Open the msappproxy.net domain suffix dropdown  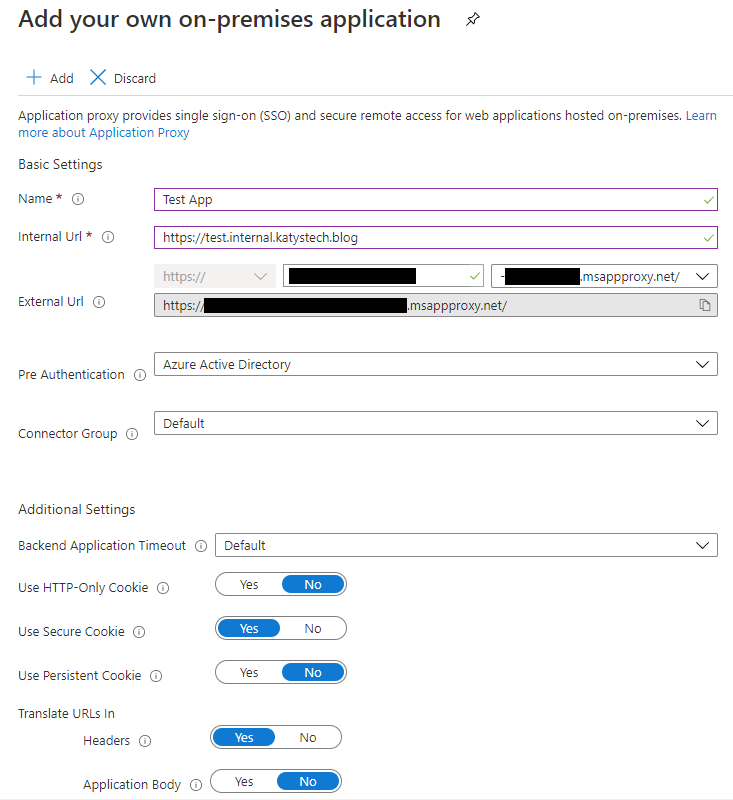pyautogui.click(x=604, y=276)
